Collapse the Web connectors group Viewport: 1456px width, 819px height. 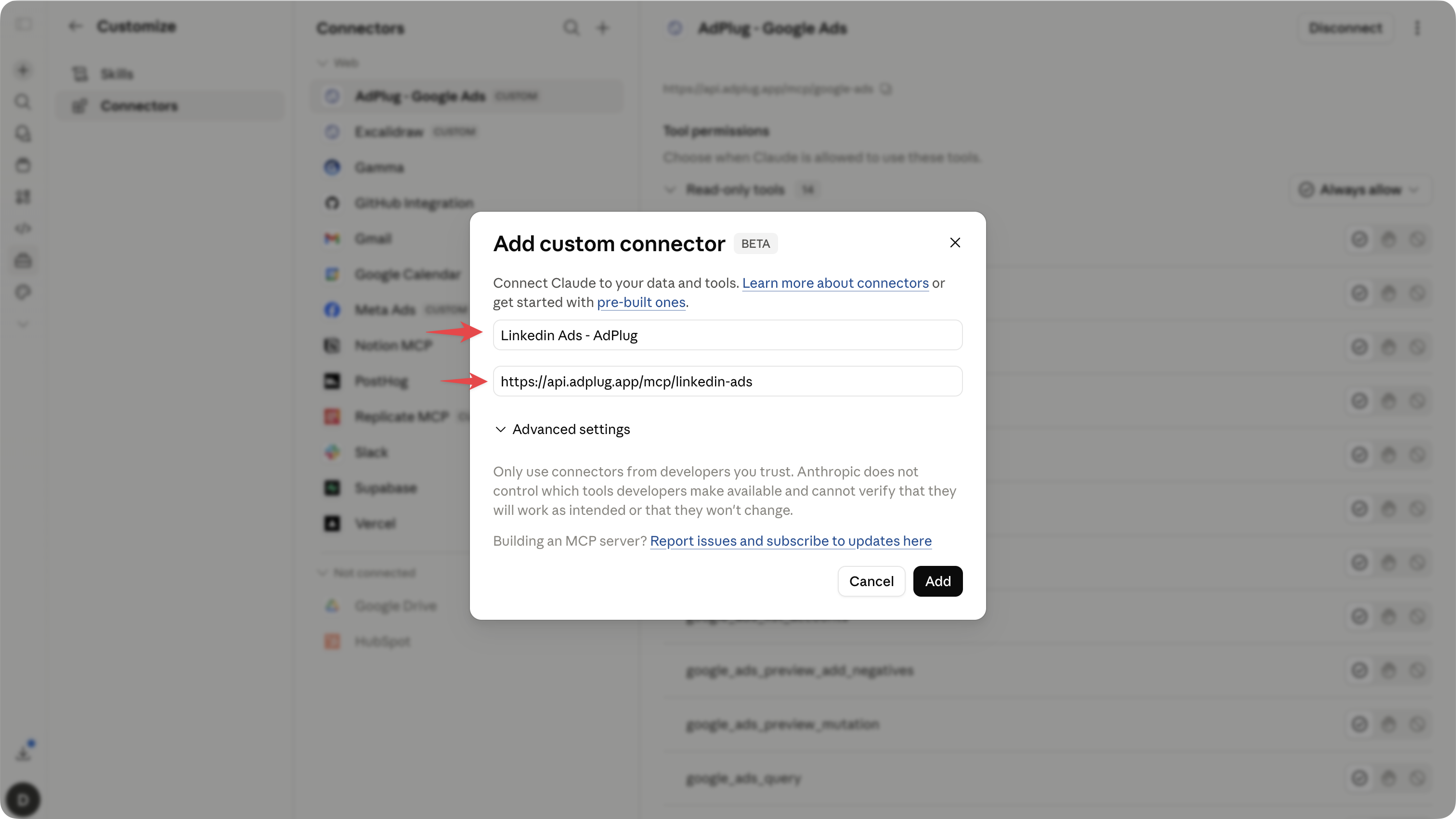pos(338,62)
